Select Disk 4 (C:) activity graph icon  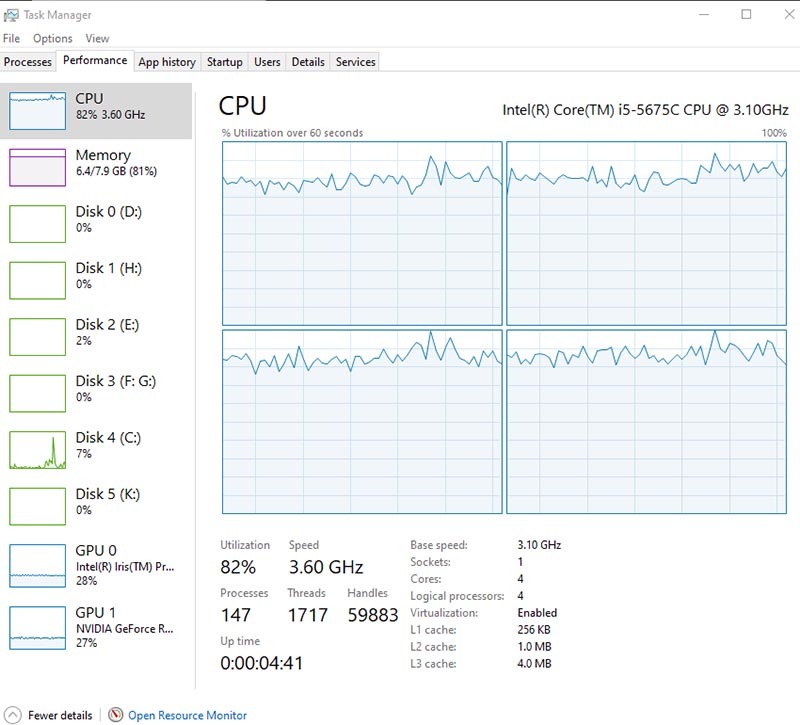(x=37, y=450)
